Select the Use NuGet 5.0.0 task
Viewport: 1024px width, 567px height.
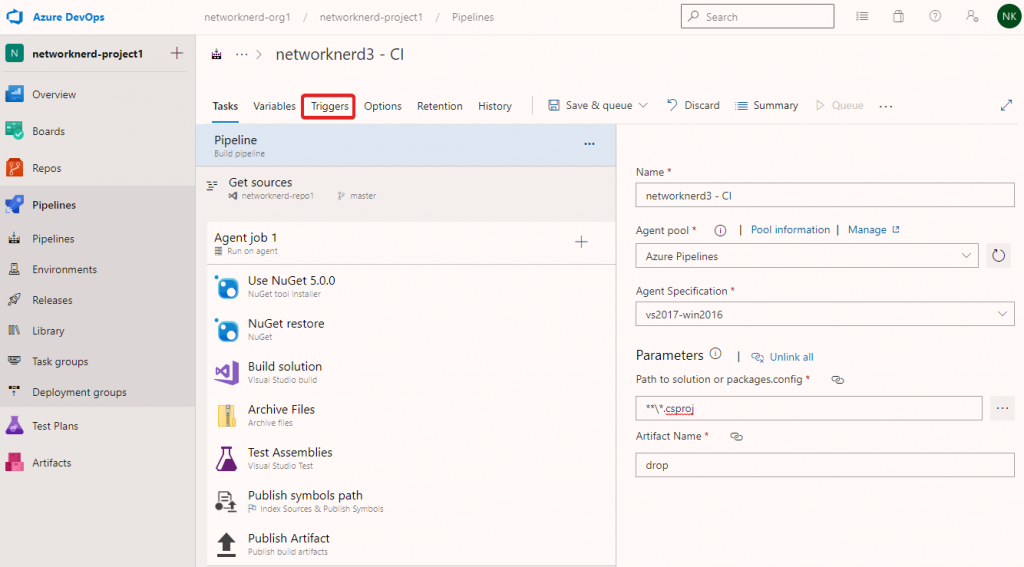pyautogui.click(x=411, y=287)
